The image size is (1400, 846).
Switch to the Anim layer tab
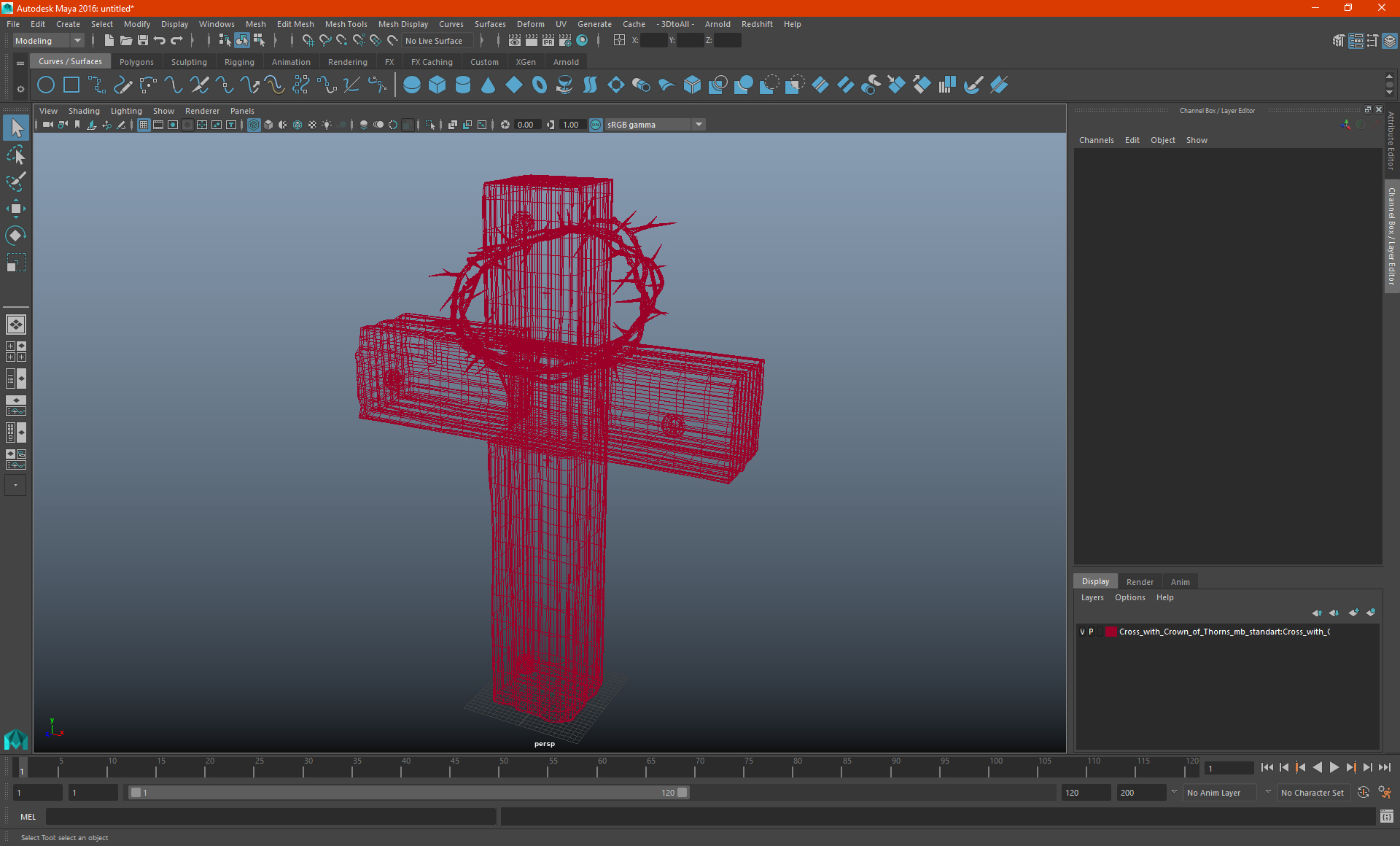[x=1180, y=582]
